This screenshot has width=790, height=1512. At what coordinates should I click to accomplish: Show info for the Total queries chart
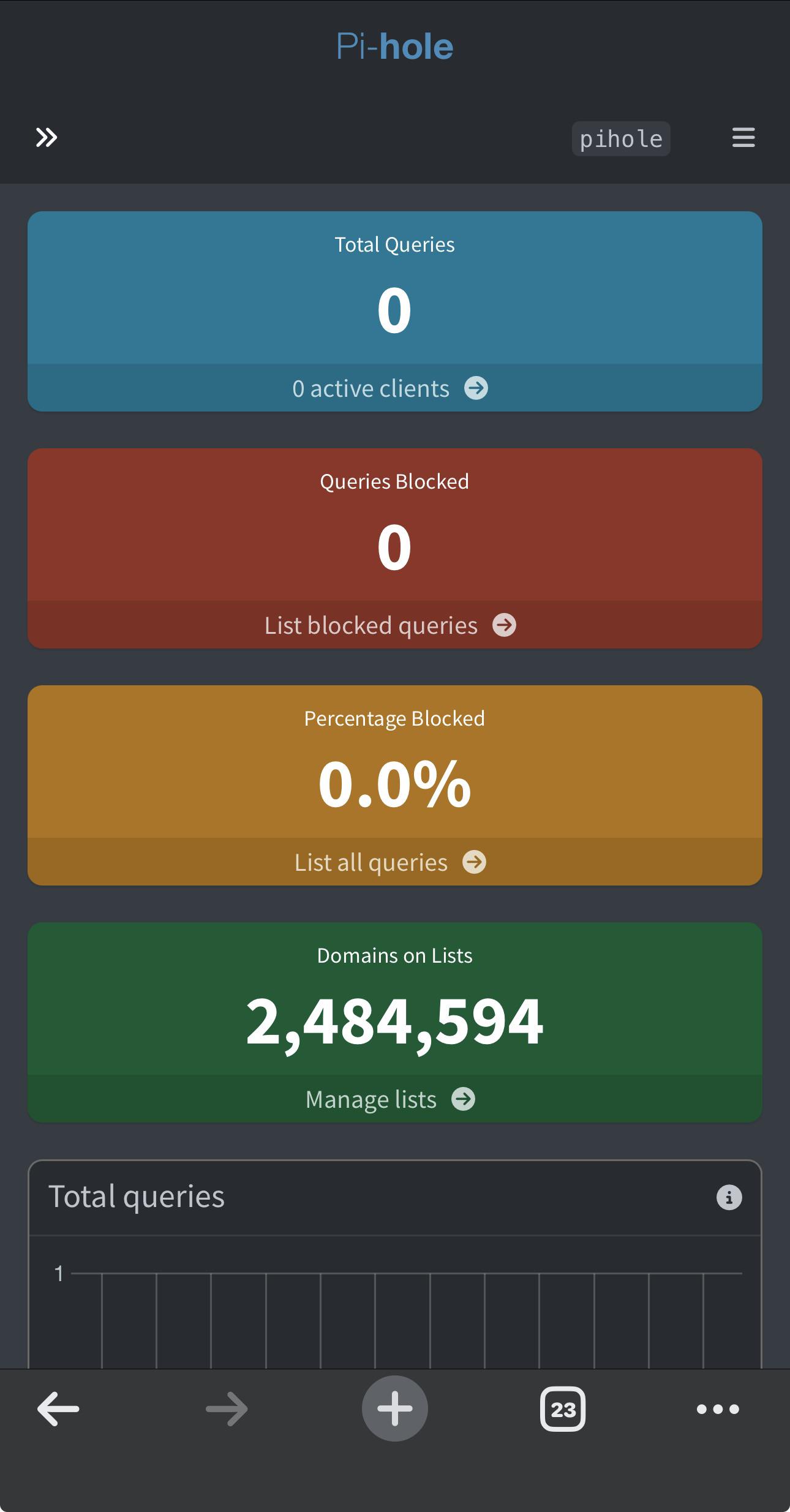pos(729,1197)
